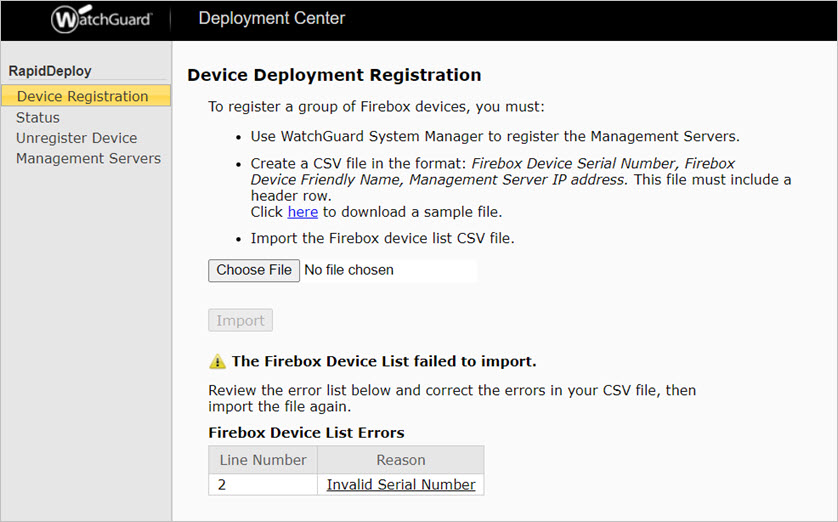Click the 'No file chosen' text
The height and width of the screenshot is (522, 838).
pos(349,270)
